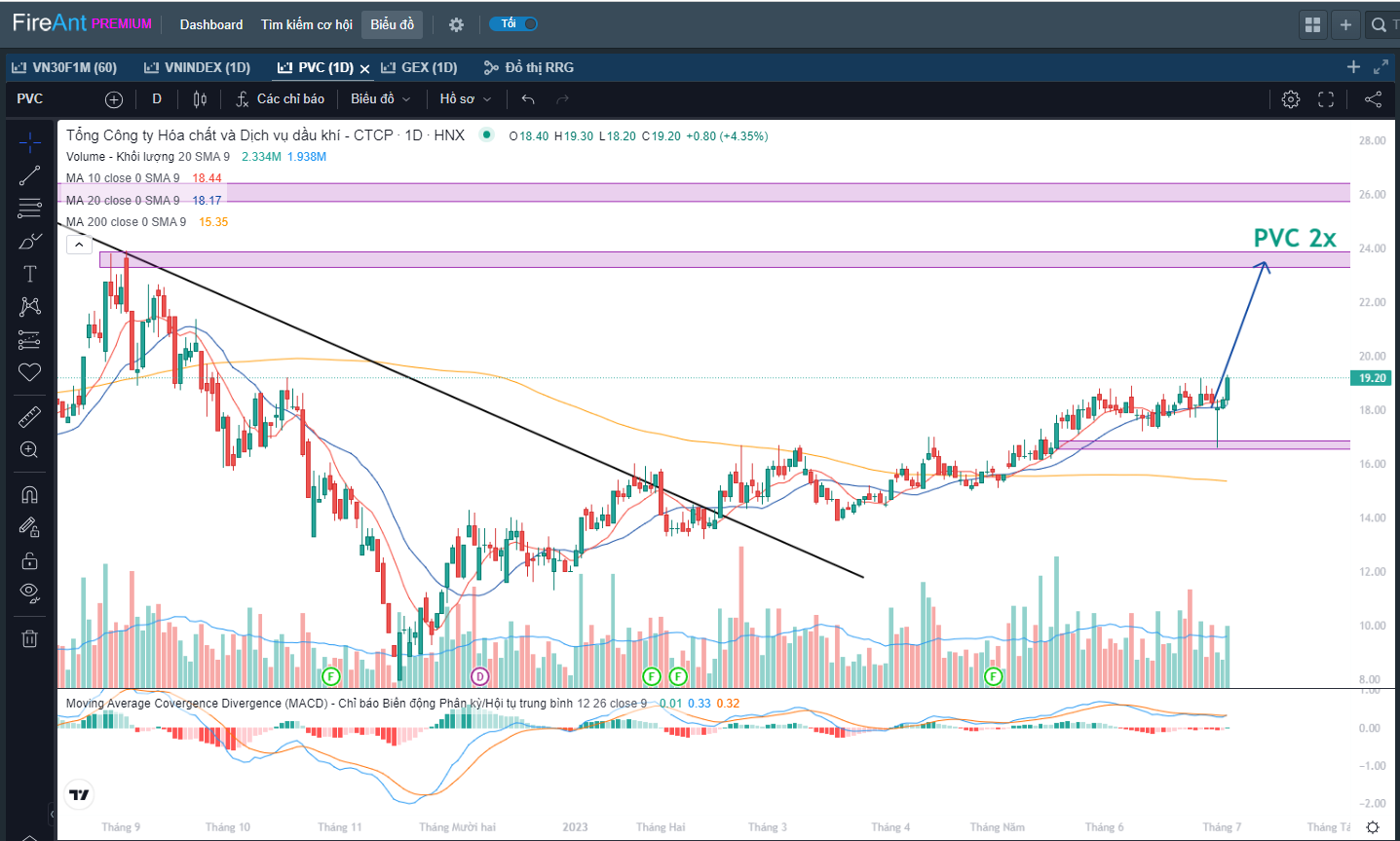
Task: Open the Các chỉ báo indicators menu
Action: pos(281,99)
